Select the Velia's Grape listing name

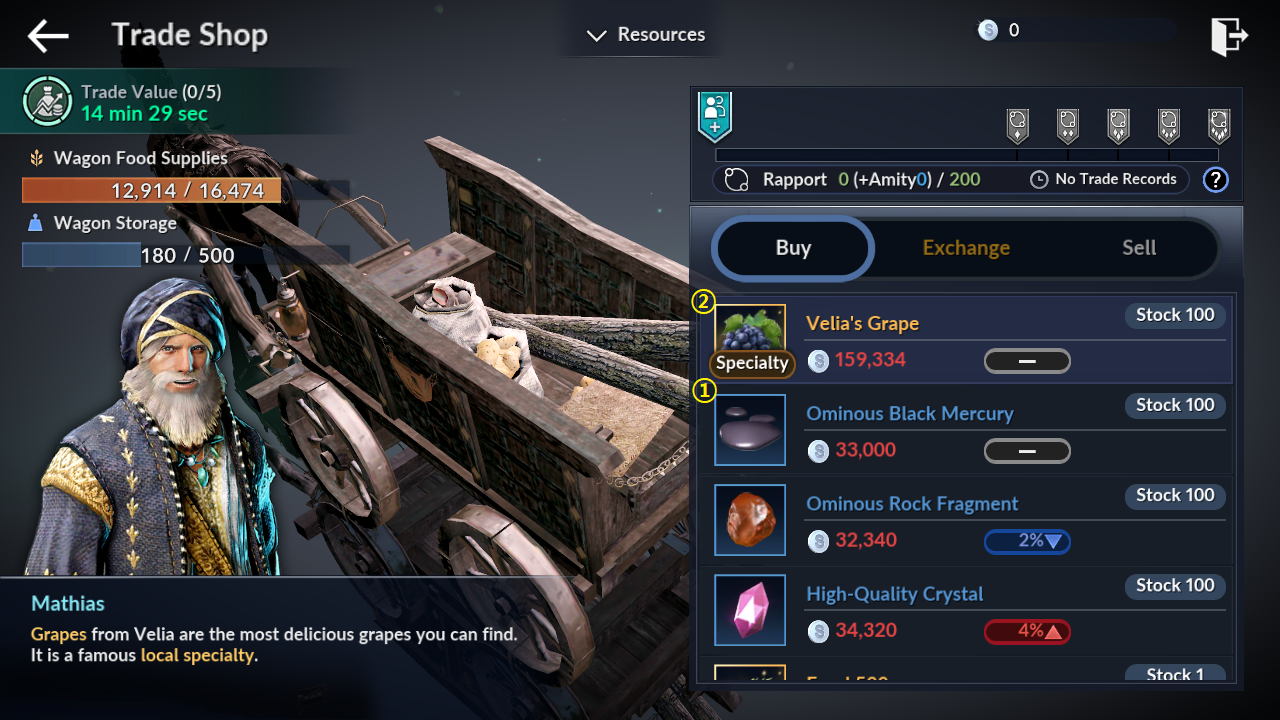coord(862,323)
